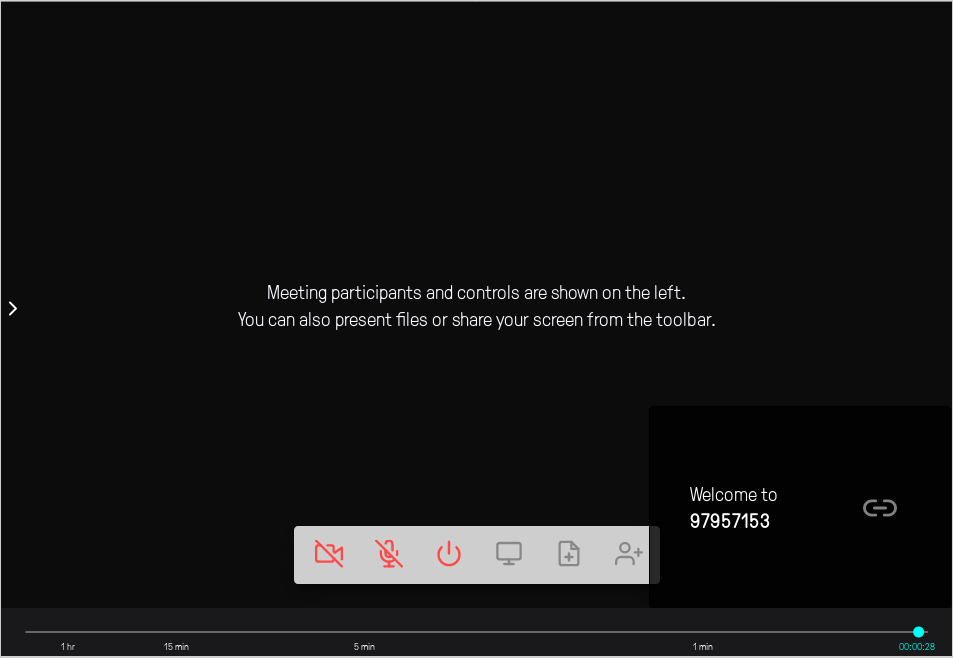Select the 1 min timeline marker
Viewport: 953px width, 658px height.
tap(703, 646)
